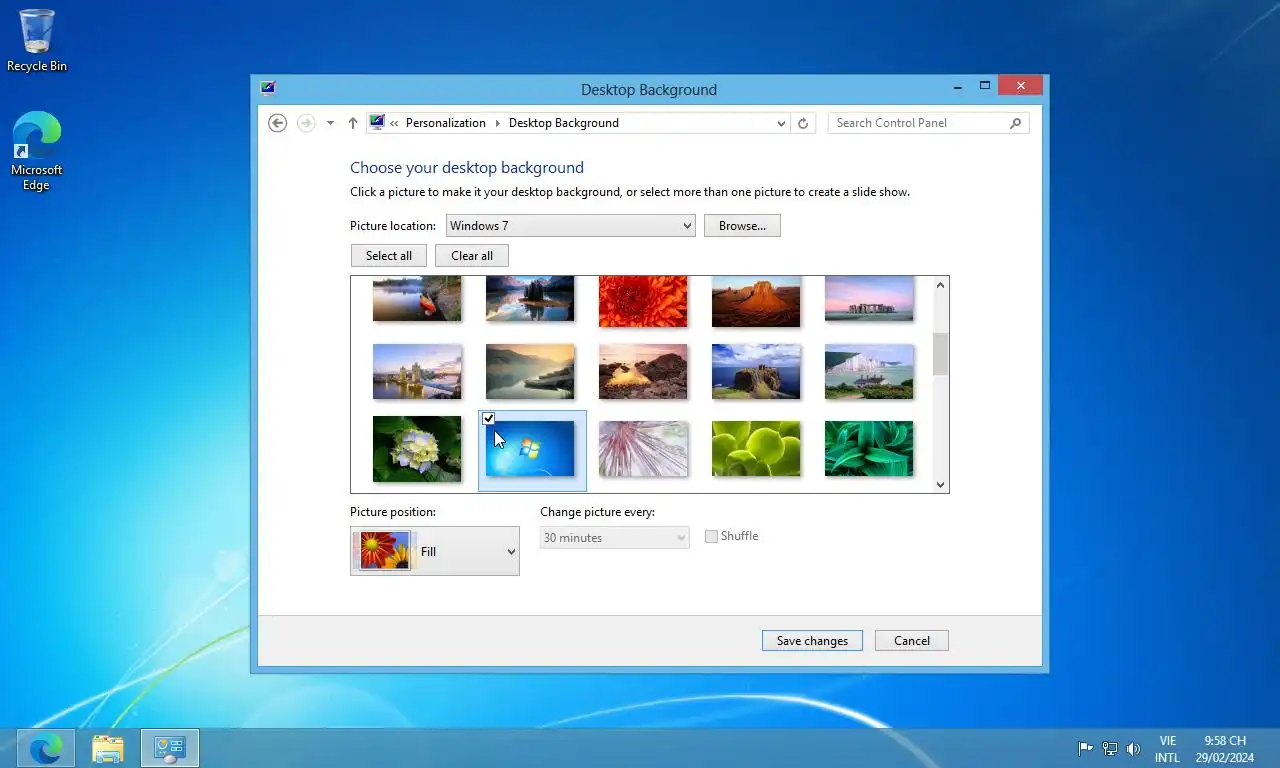Open the Picture location dropdown
Image resolution: width=1280 pixels, height=768 pixels.
(x=570, y=226)
